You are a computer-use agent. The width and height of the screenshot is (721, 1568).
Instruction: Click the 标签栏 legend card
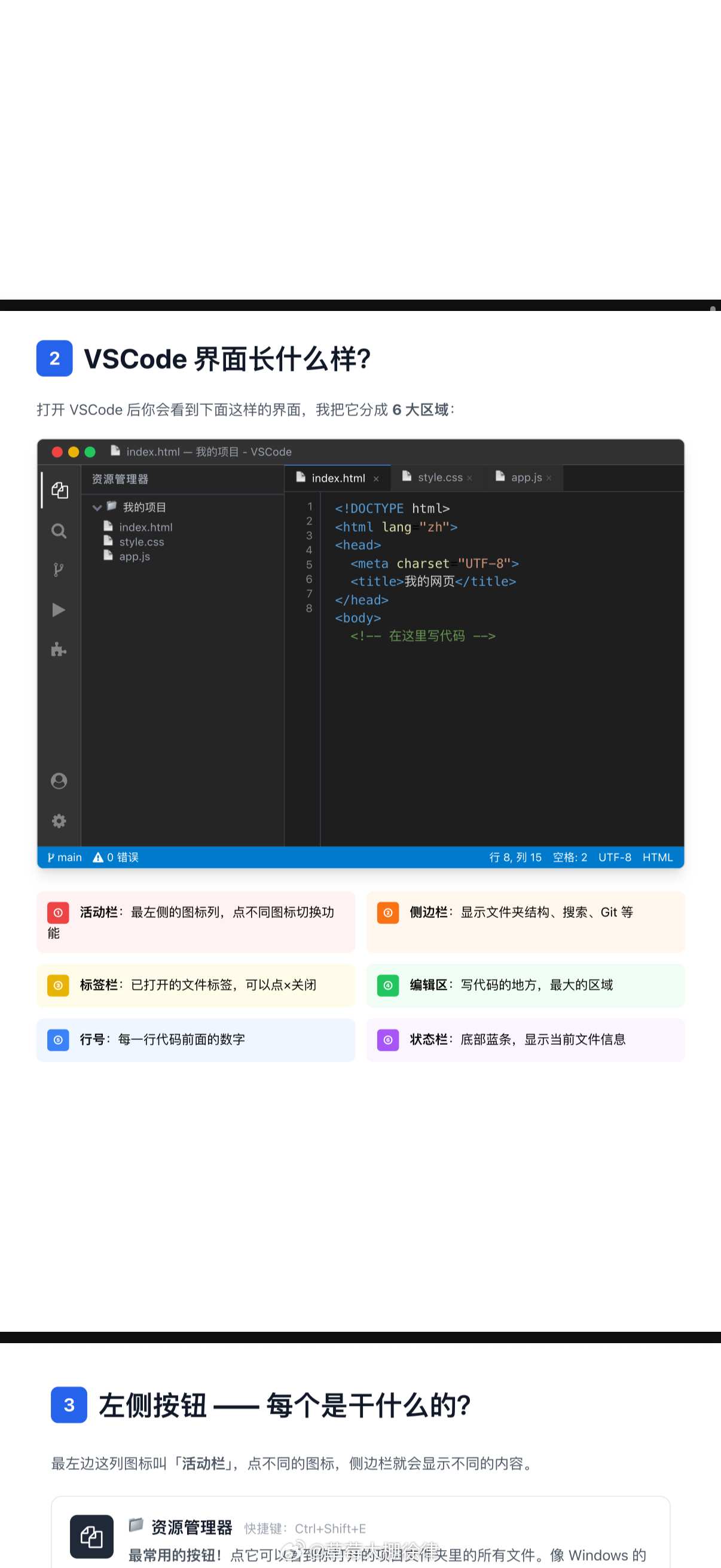tap(196, 985)
